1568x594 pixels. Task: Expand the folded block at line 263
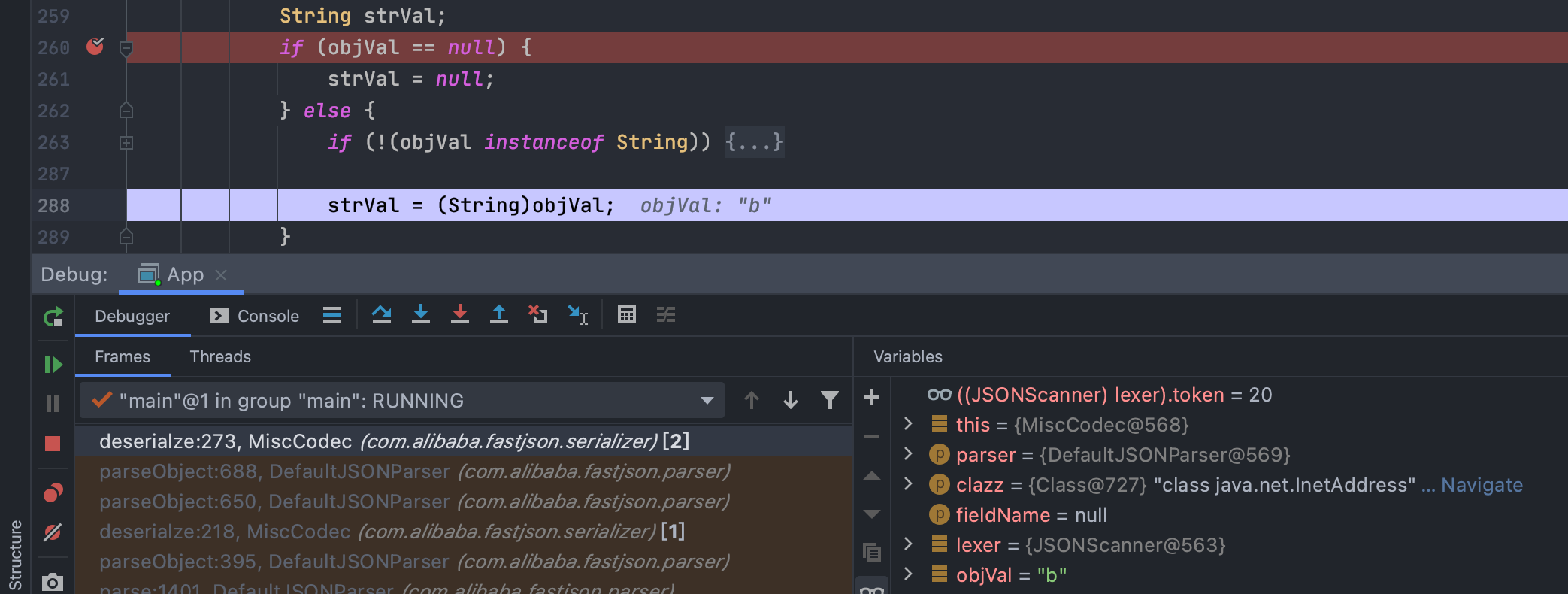(126, 142)
